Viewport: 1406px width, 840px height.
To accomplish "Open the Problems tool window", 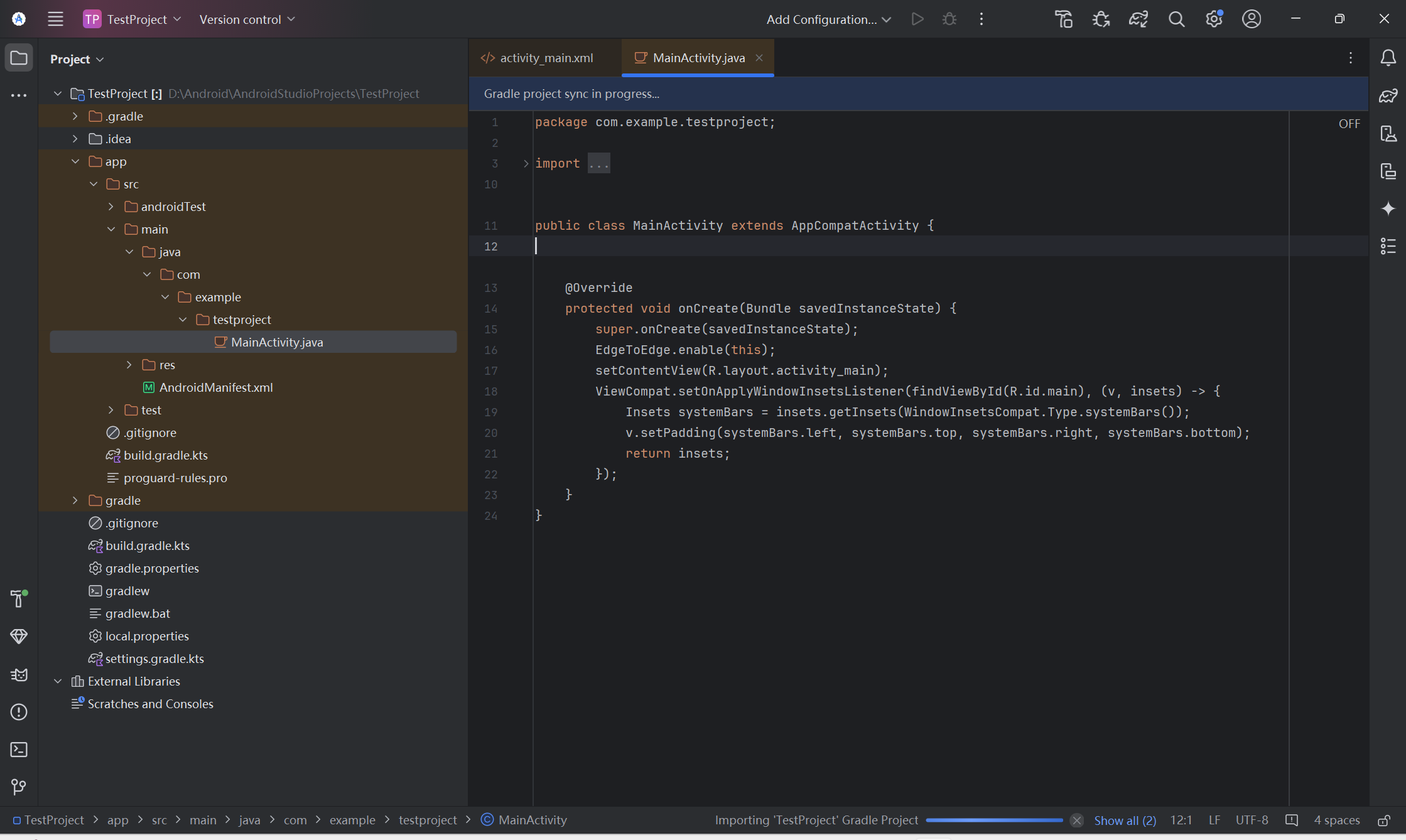I will coord(19,712).
